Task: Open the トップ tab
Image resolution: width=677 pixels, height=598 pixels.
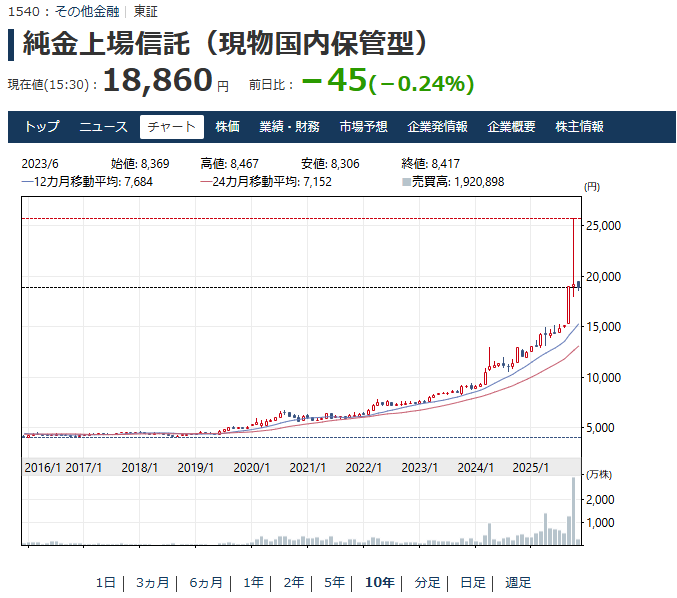Action: (x=42, y=127)
